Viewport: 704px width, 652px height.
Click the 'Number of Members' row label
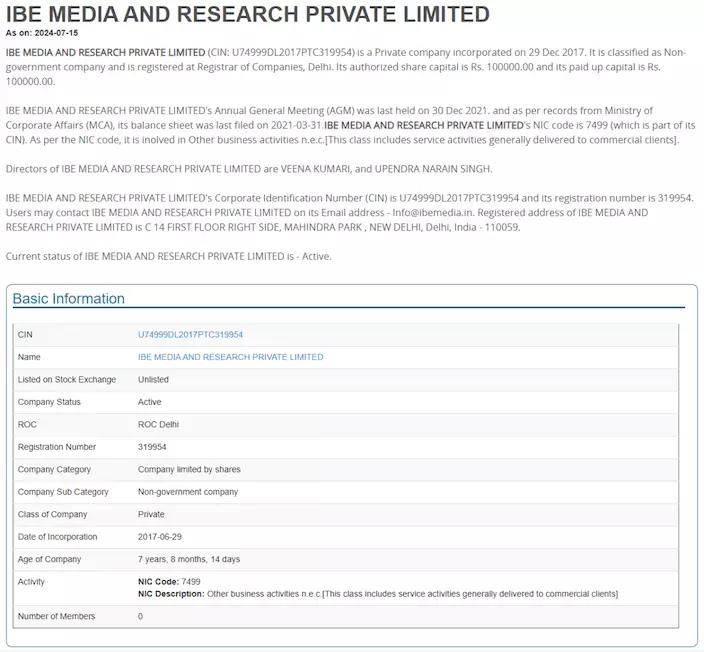(x=57, y=617)
